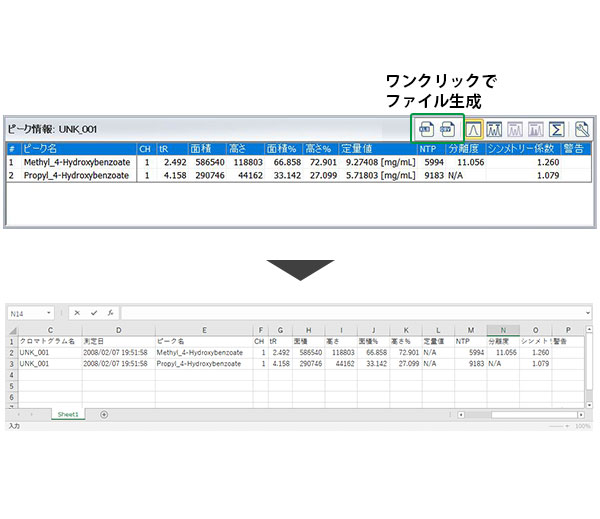Image resolution: width=600 pixels, height=519 pixels.
Task: Click the 分離度 column header in peak table
Action: tap(466, 149)
